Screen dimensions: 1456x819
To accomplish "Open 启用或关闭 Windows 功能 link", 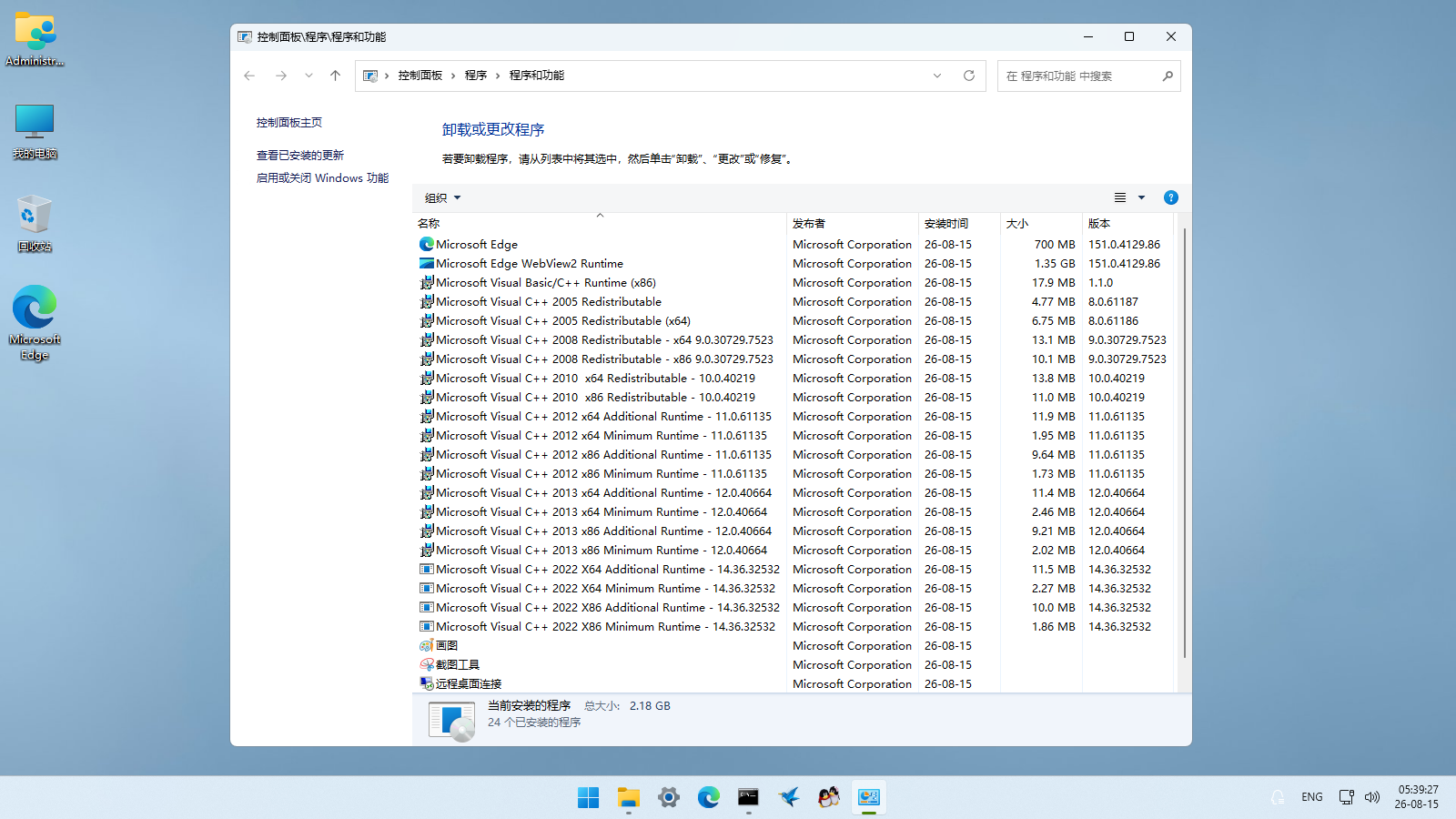I will (322, 178).
